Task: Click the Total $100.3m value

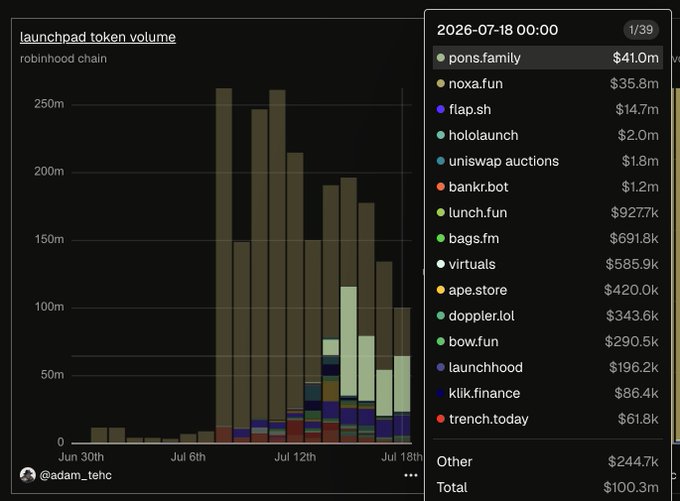Action: point(631,487)
